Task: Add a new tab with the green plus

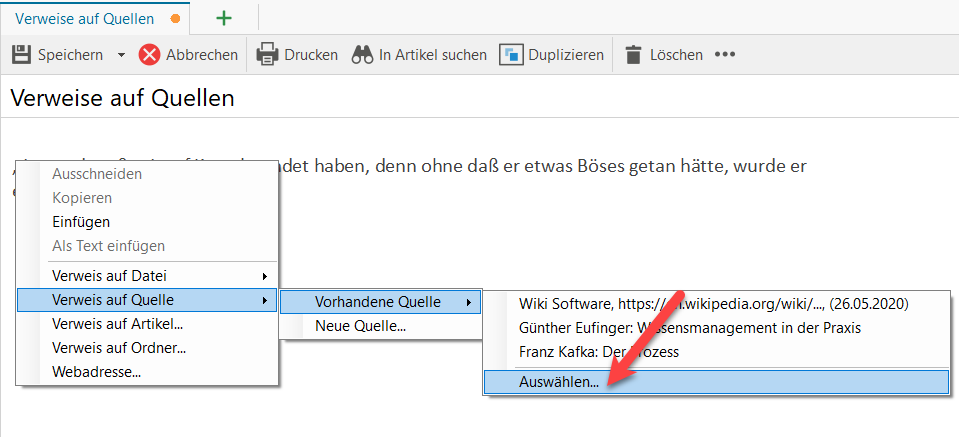Action: (224, 18)
